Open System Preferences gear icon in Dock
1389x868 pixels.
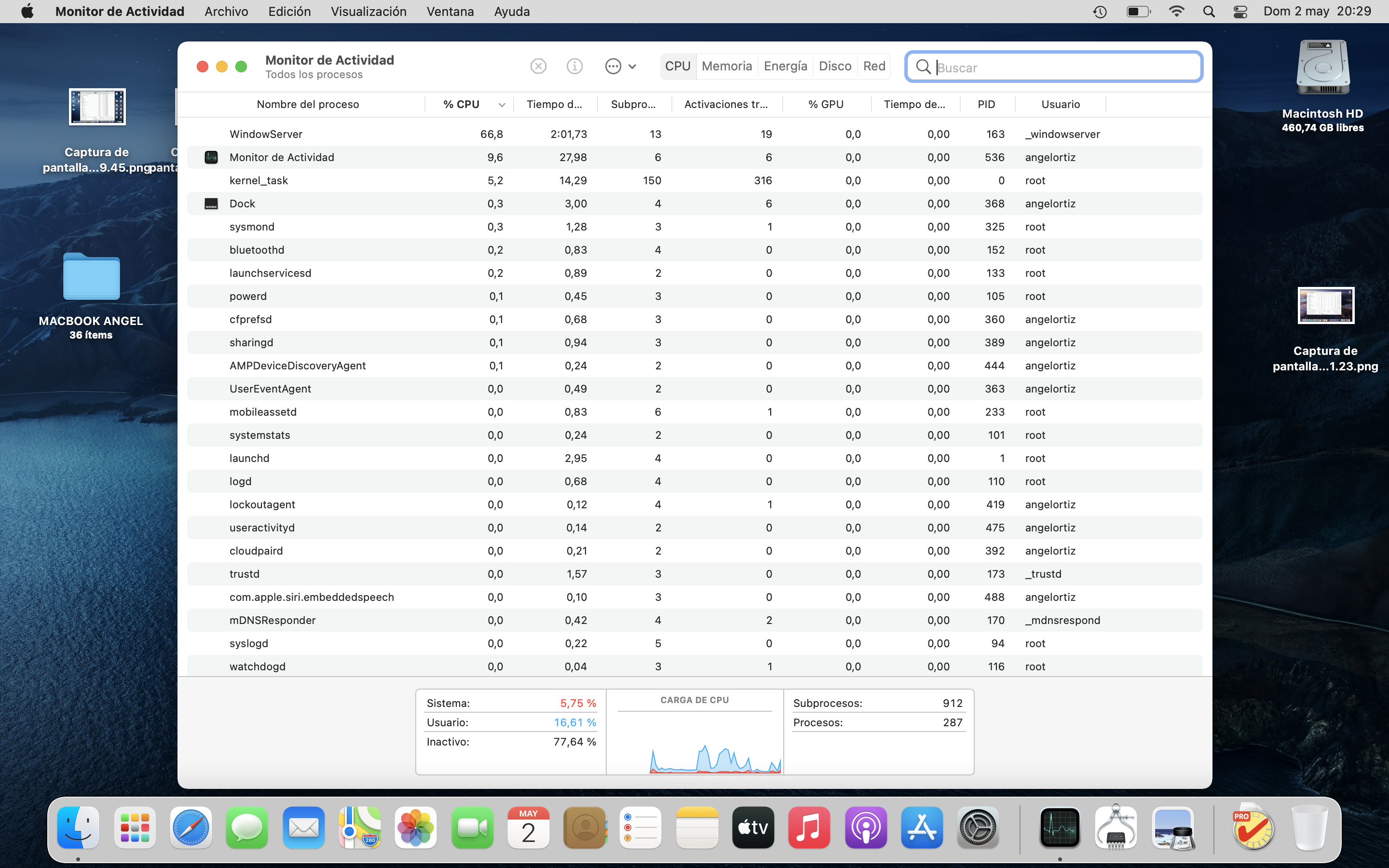(x=978, y=828)
